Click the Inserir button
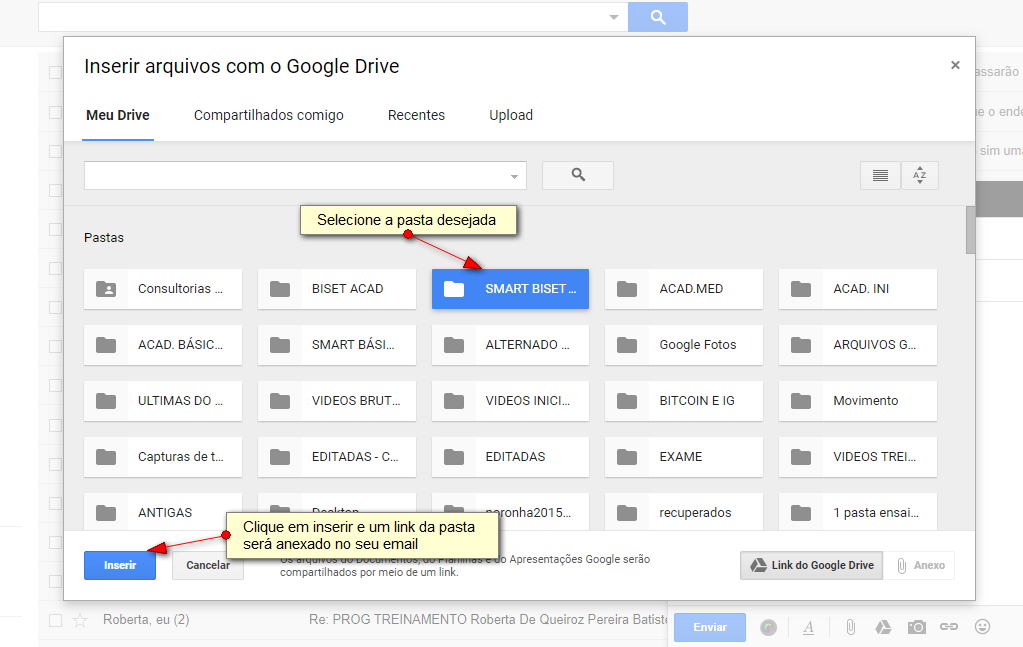 click(120, 565)
